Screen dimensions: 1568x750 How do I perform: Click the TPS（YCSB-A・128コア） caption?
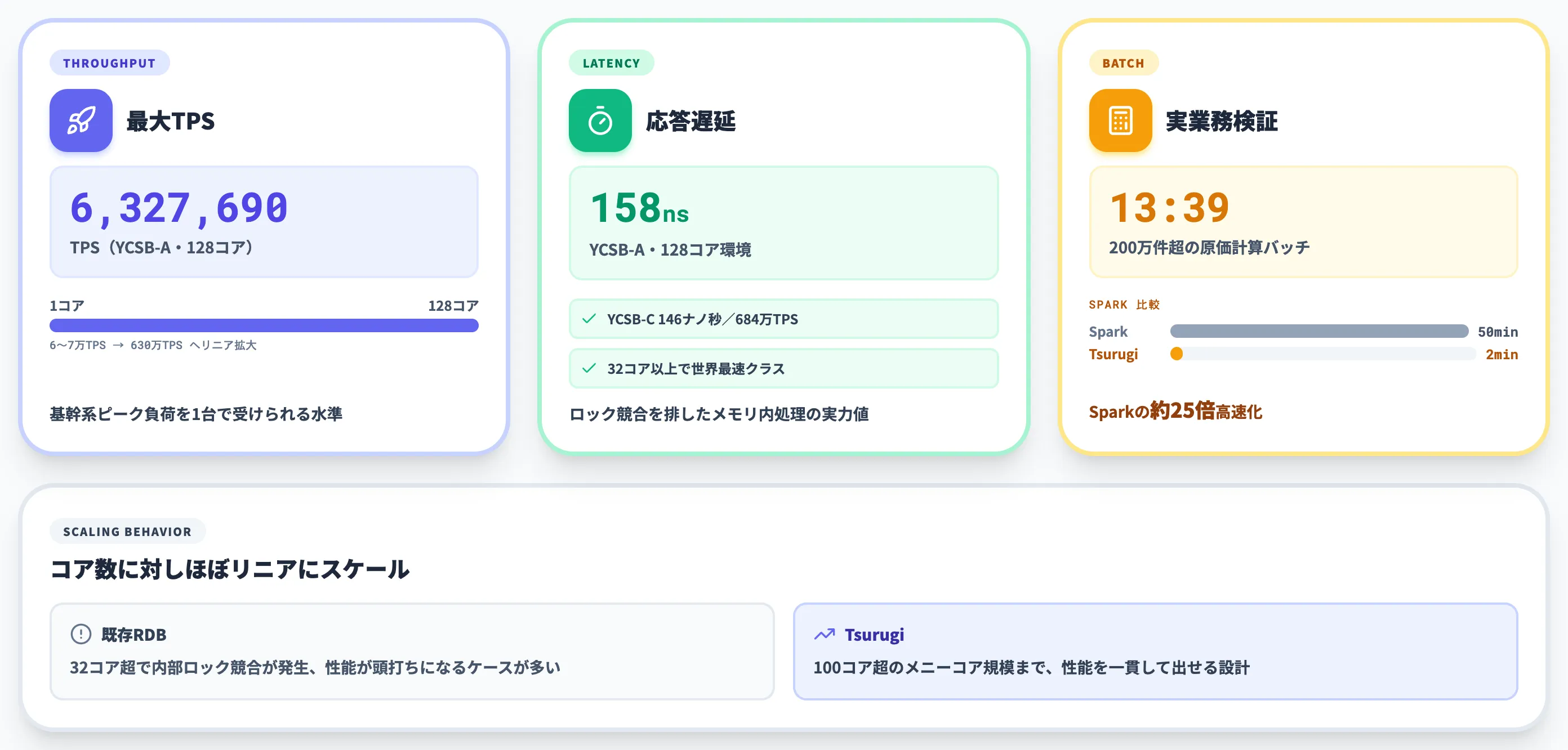161,248
